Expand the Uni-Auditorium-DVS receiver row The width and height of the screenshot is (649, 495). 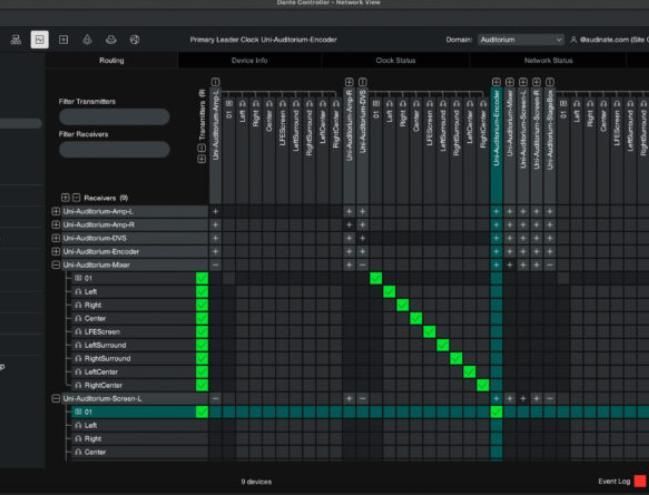coord(56,239)
